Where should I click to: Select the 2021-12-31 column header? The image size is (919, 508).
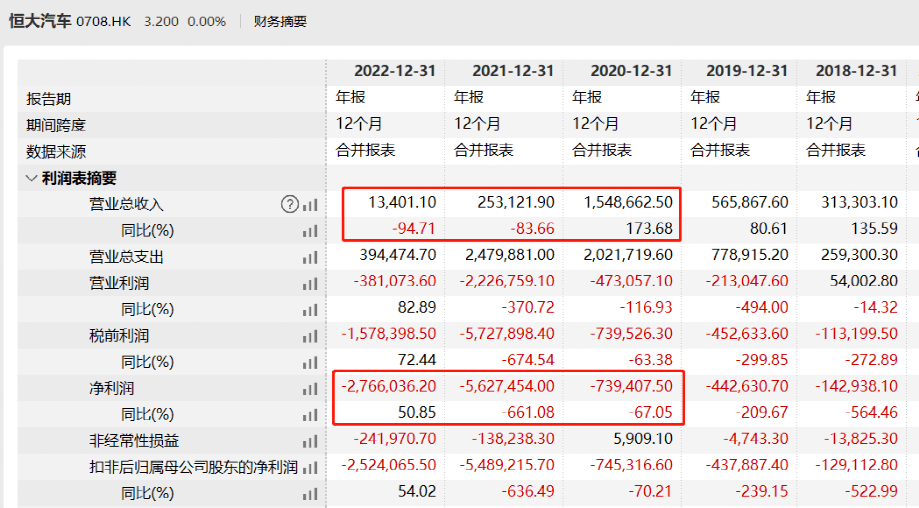512,71
